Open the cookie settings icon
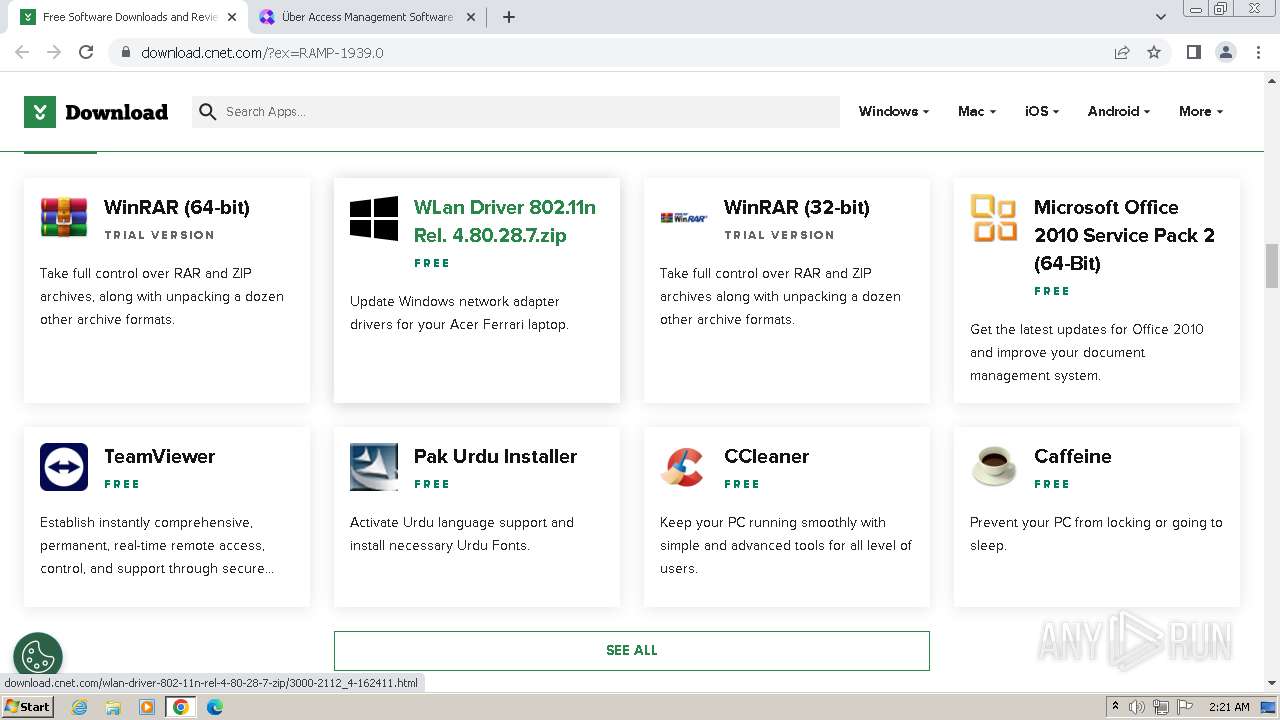Image resolution: width=1280 pixels, height=720 pixels. click(x=38, y=657)
